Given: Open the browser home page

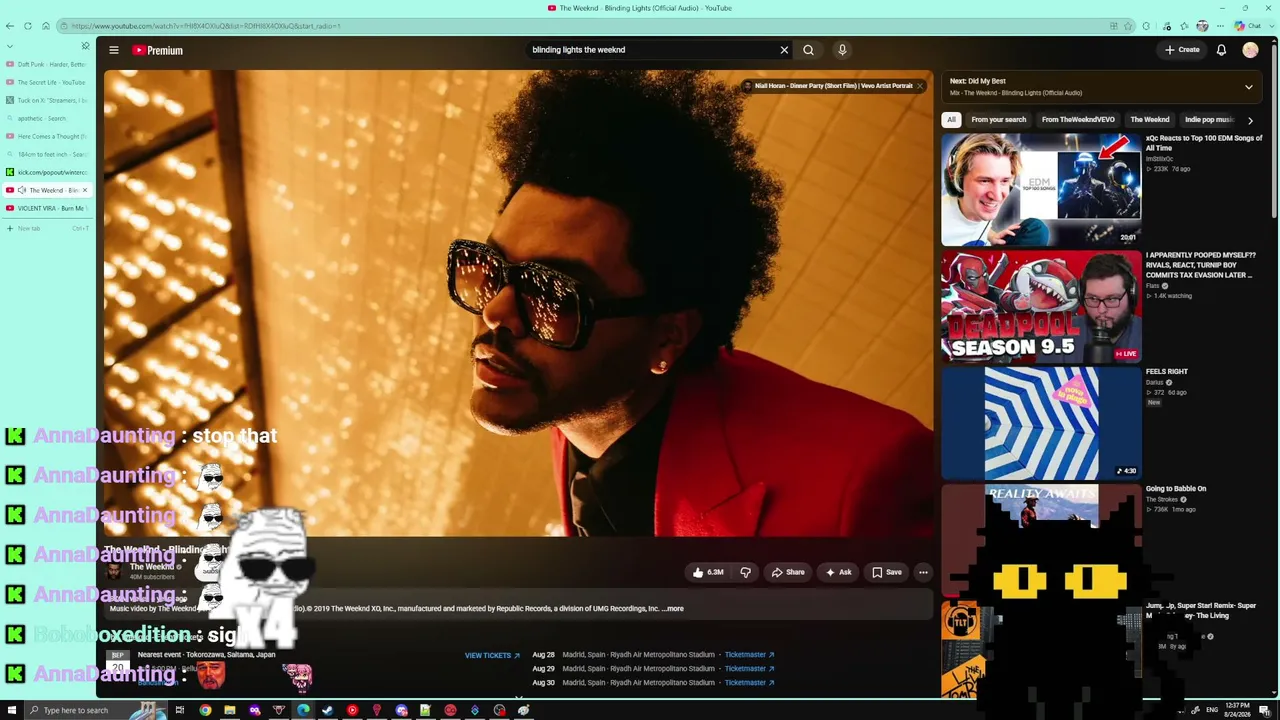Looking at the screenshot, I should pyautogui.click(x=45, y=26).
